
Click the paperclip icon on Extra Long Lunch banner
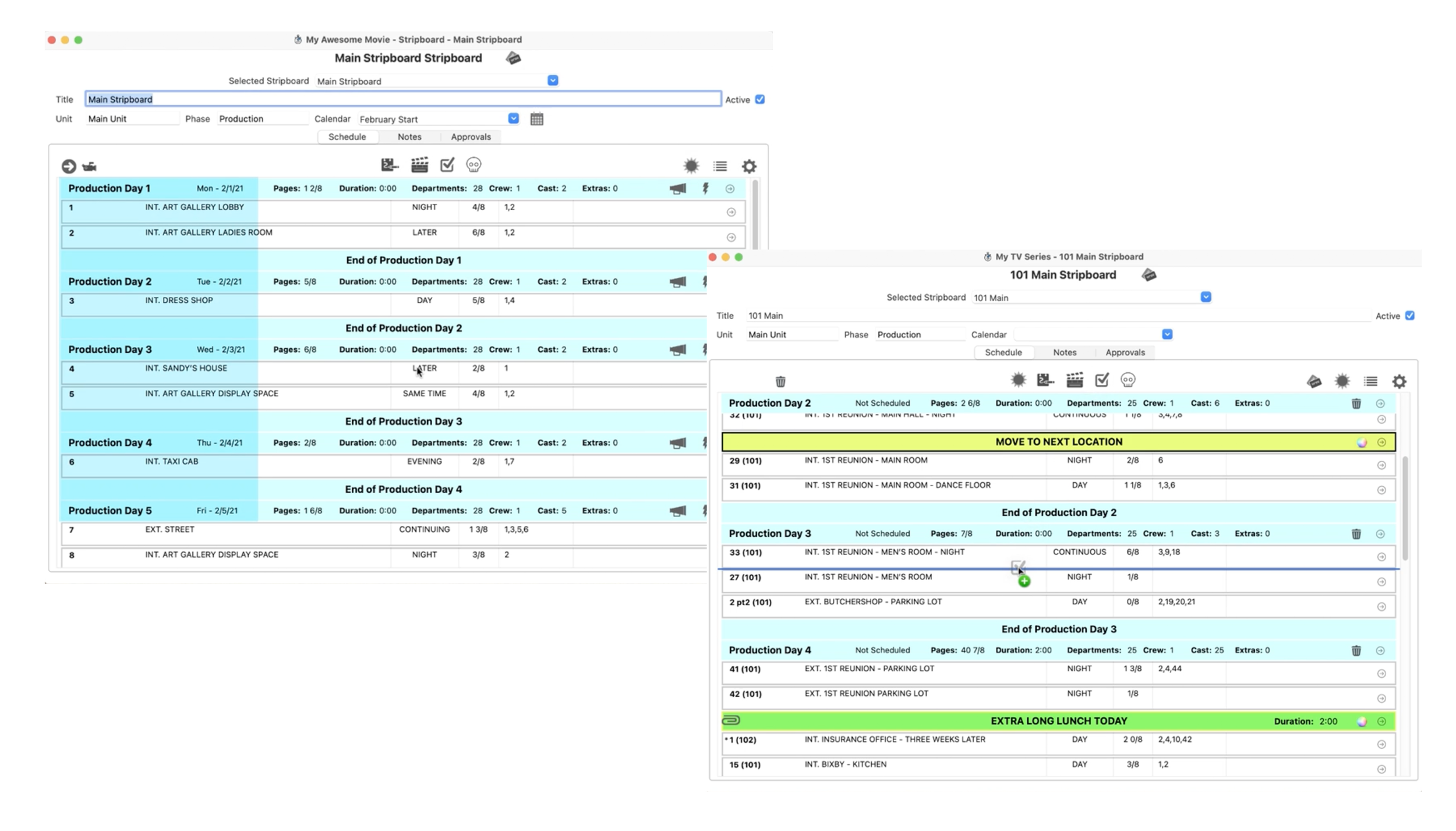[x=731, y=721]
